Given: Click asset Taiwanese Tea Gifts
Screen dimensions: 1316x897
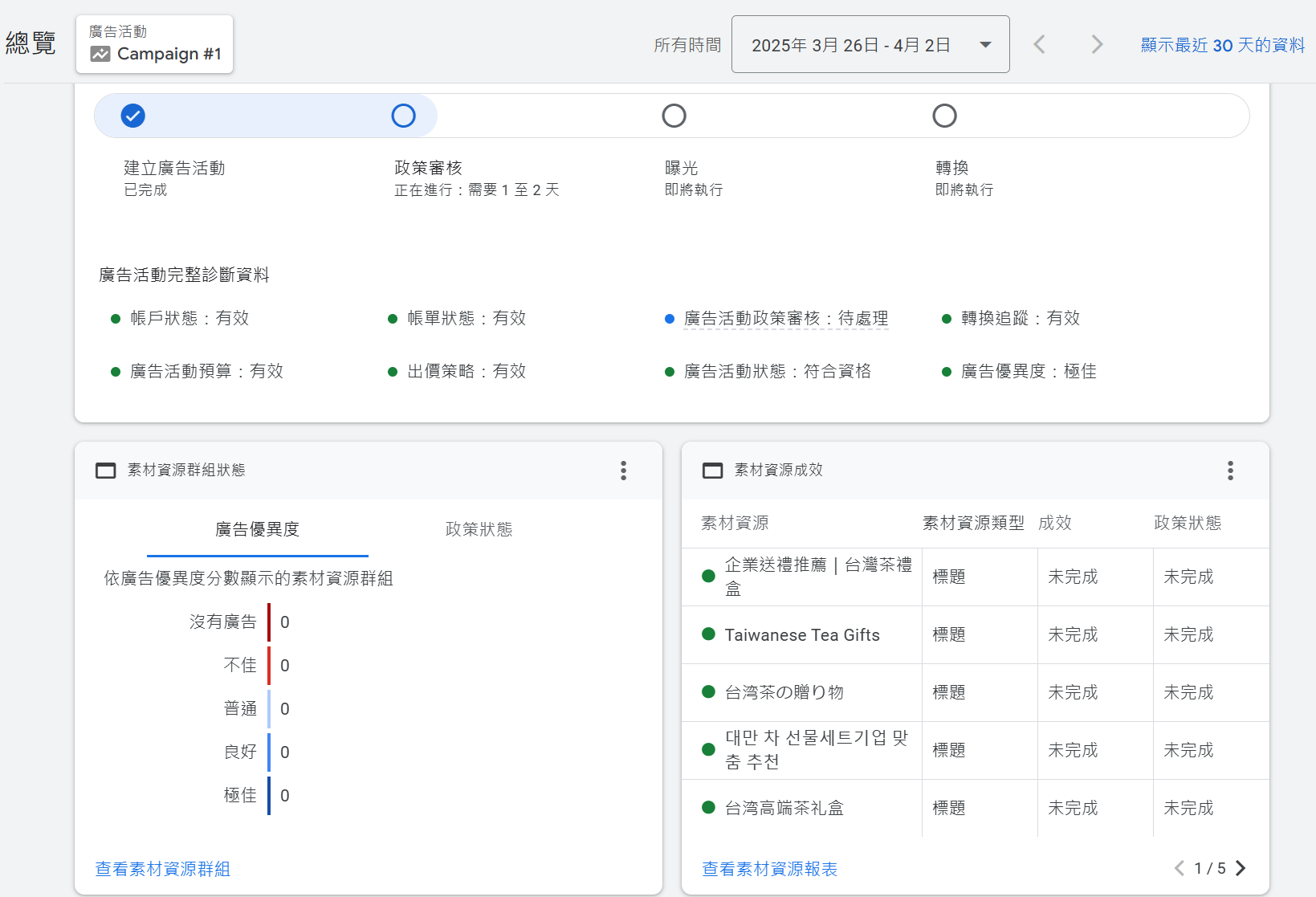Looking at the screenshot, I should (802, 635).
